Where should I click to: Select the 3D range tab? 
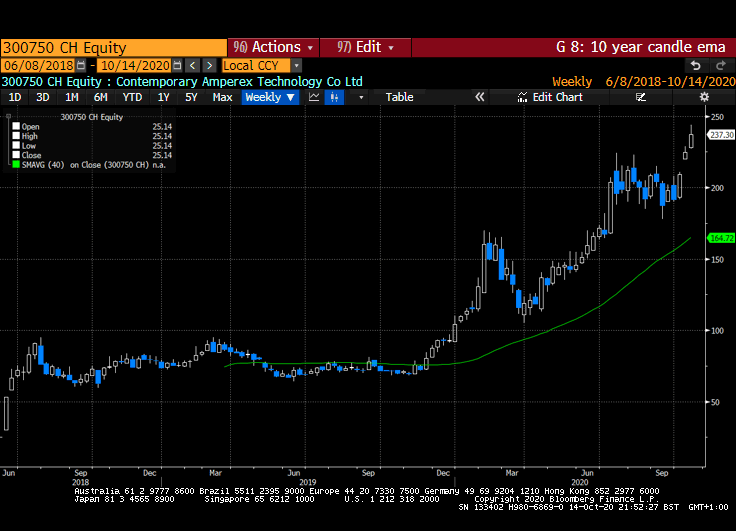pos(43,97)
